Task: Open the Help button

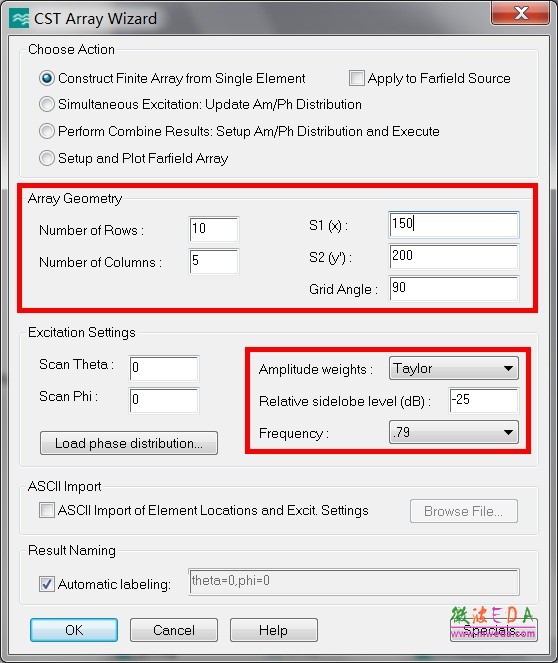Action: point(274,630)
